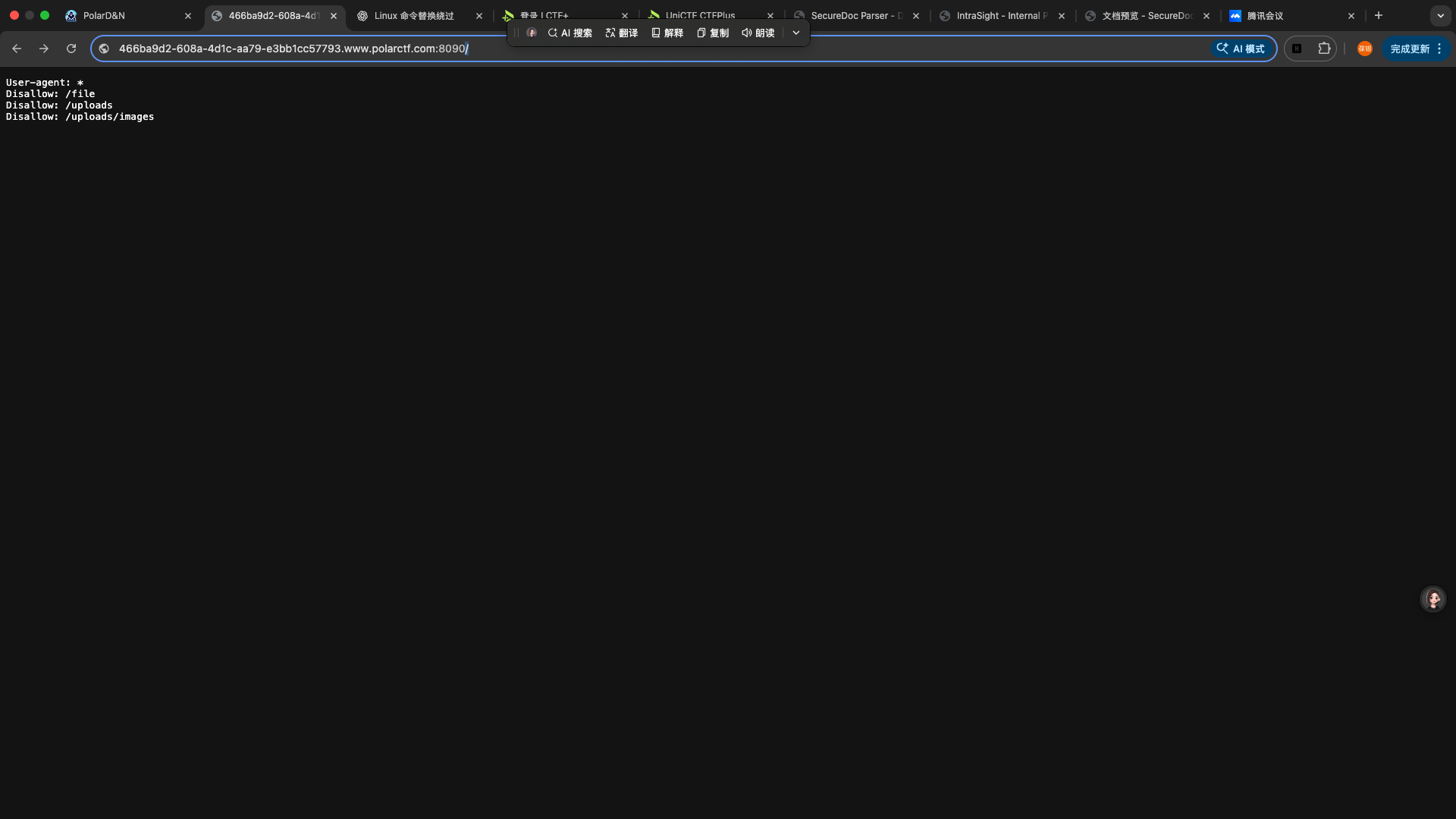Switch to Linux 命令替换绕过 tab
Viewport: 1456px width, 819px height.
(x=419, y=15)
